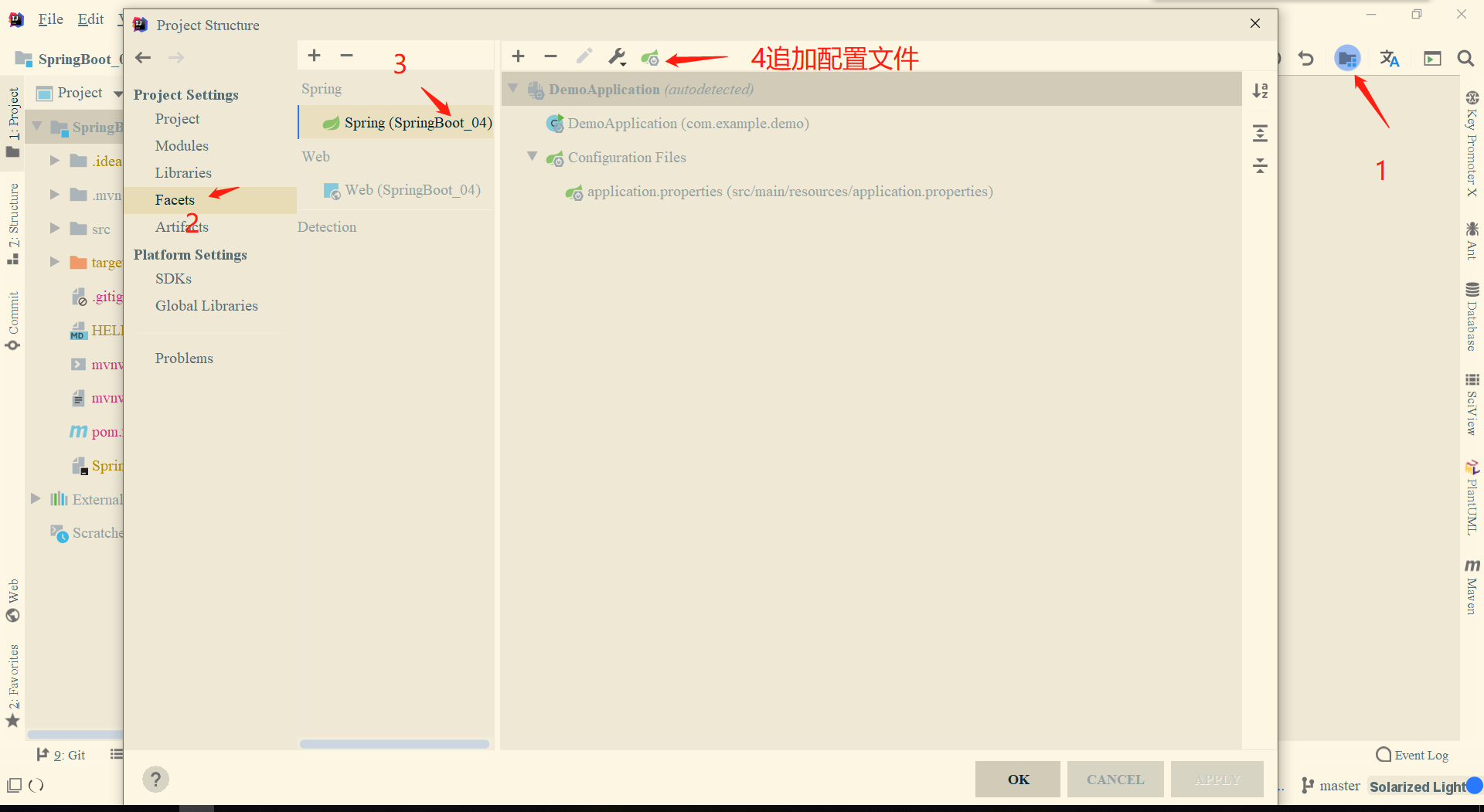Close the Project Structure dialog
The width and height of the screenshot is (1484, 812).
coord(1255,24)
